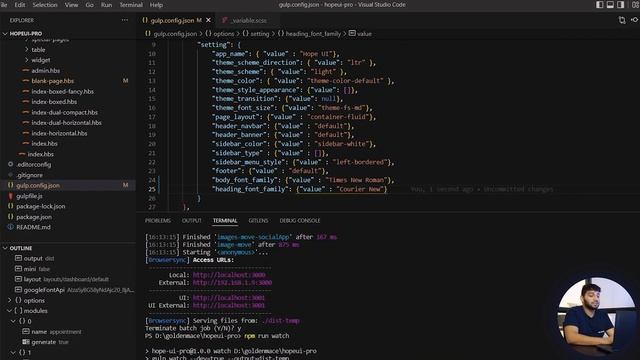Screen dimensions: 640x360
Task: Open blank-page.hbs file
Action: [x=53, y=81]
